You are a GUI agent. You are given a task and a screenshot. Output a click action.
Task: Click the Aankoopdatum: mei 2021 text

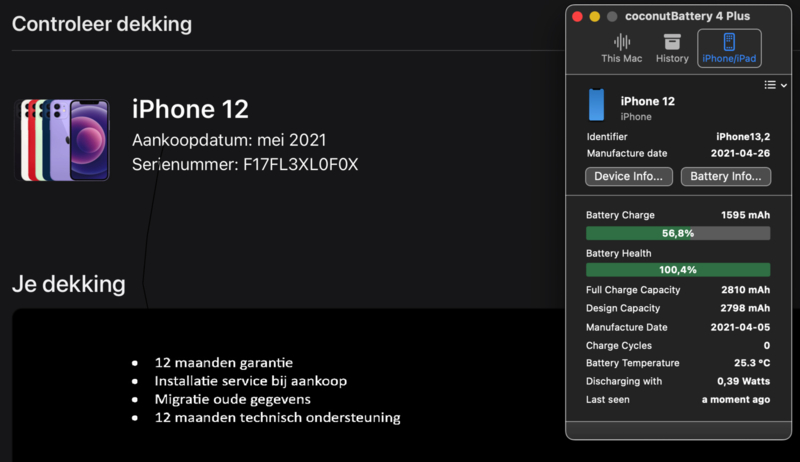[x=229, y=140]
